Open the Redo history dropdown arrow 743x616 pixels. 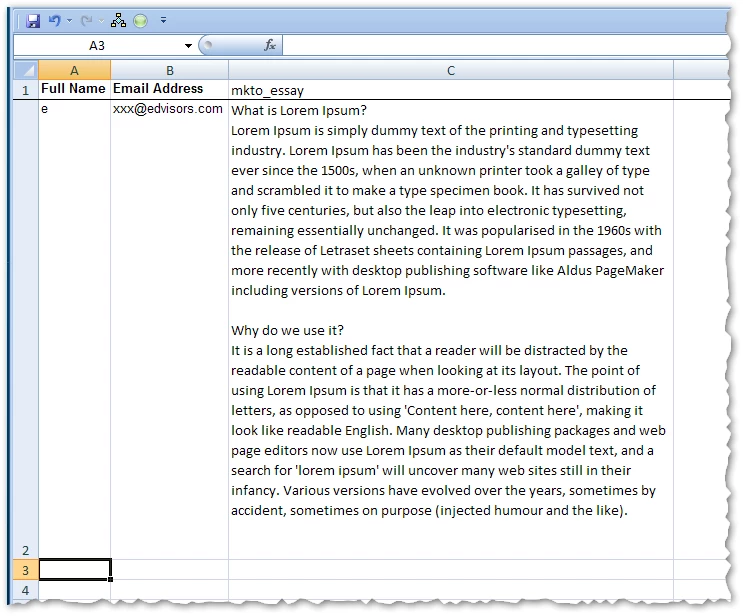tap(101, 20)
